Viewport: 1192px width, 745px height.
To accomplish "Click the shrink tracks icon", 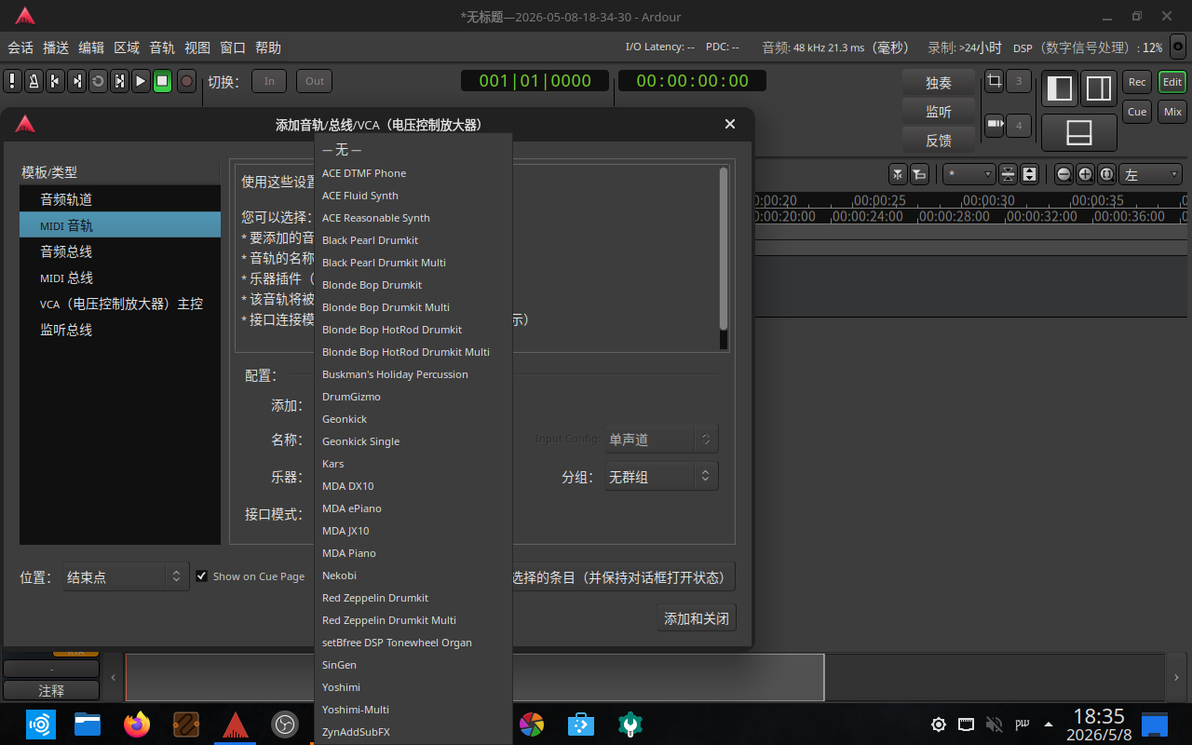I will tap(1008, 174).
